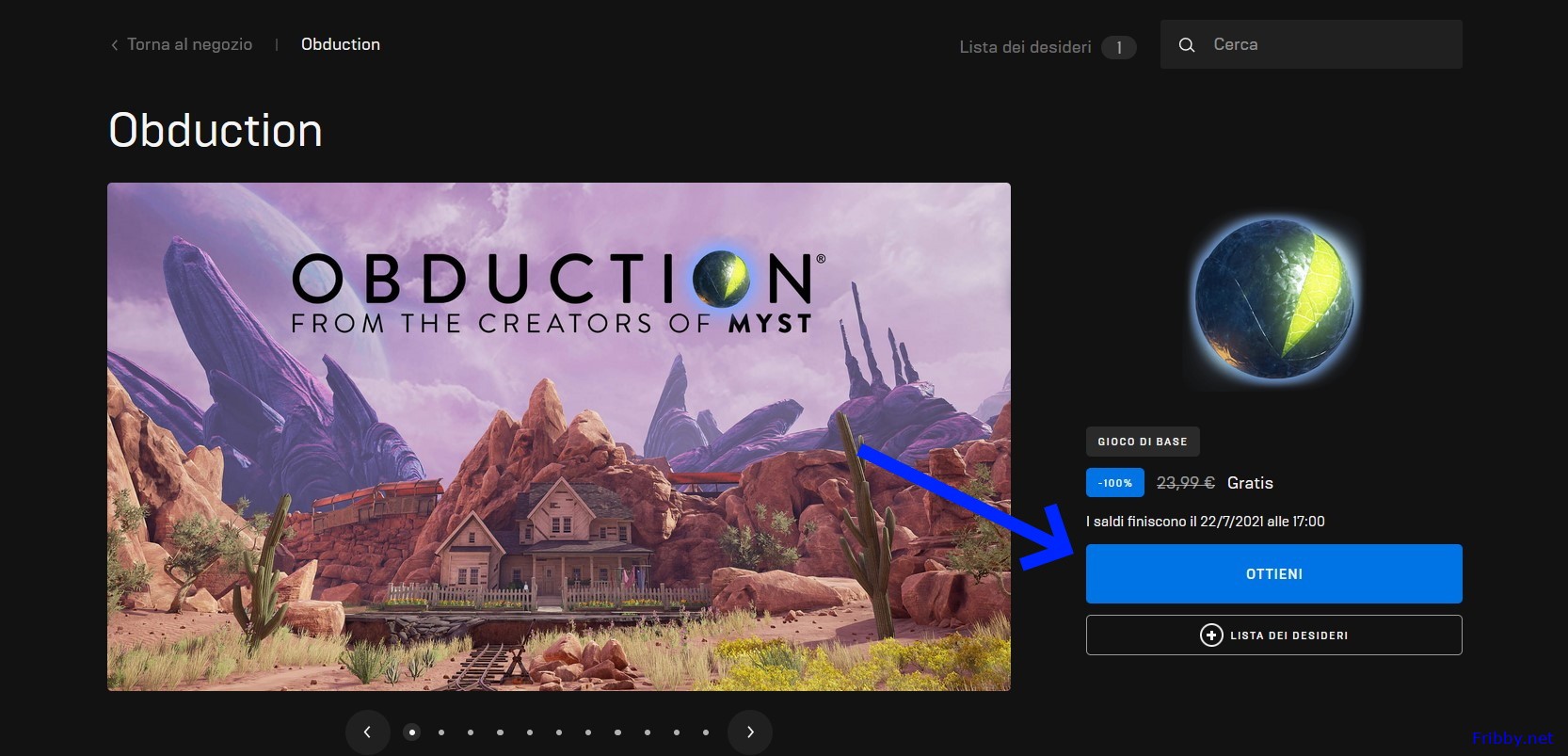Click the Obduction sphere logo image
1568x756 pixels.
click(x=1273, y=299)
